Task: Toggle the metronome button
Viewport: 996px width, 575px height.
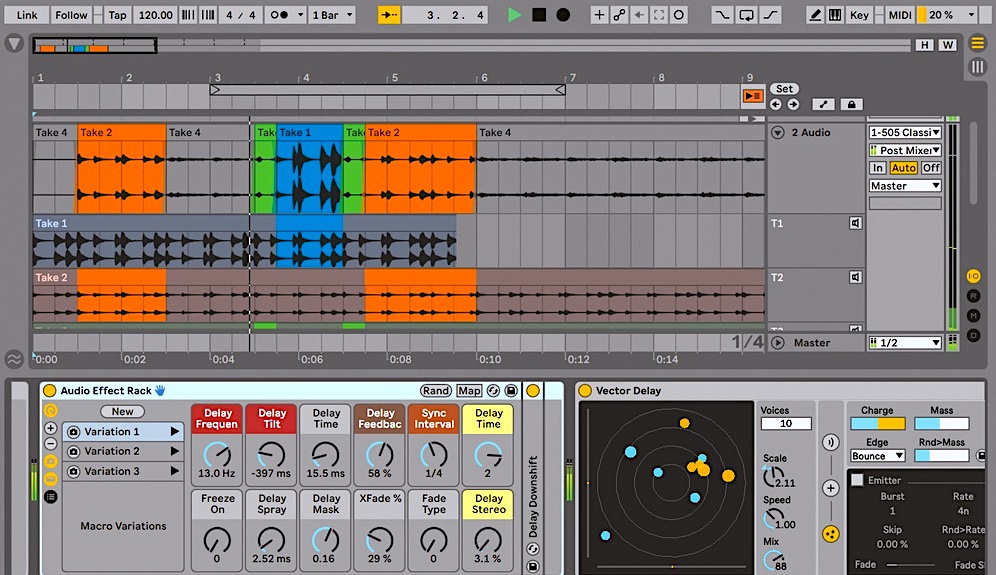Action: point(281,15)
